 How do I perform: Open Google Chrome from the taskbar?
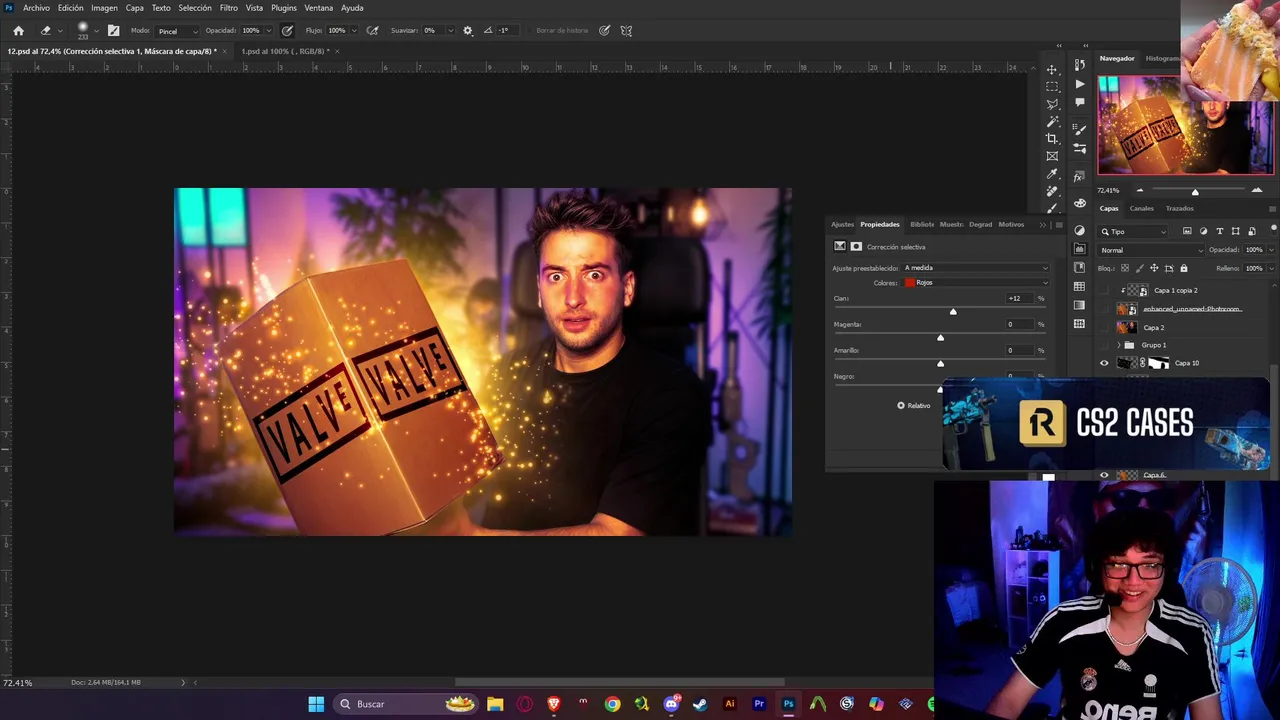point(612,704)
